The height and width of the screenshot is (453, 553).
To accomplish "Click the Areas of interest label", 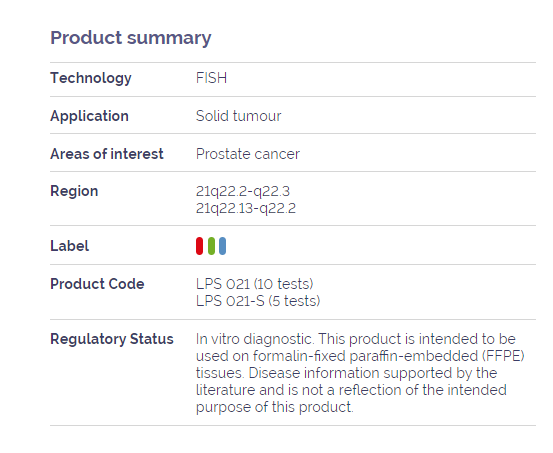I will point(107,154).
